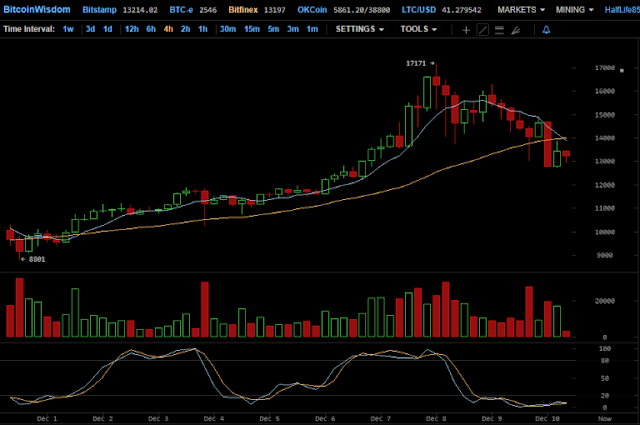Change interval to 1m
Screen dimensions: 640x425
[x=312, y=29]
